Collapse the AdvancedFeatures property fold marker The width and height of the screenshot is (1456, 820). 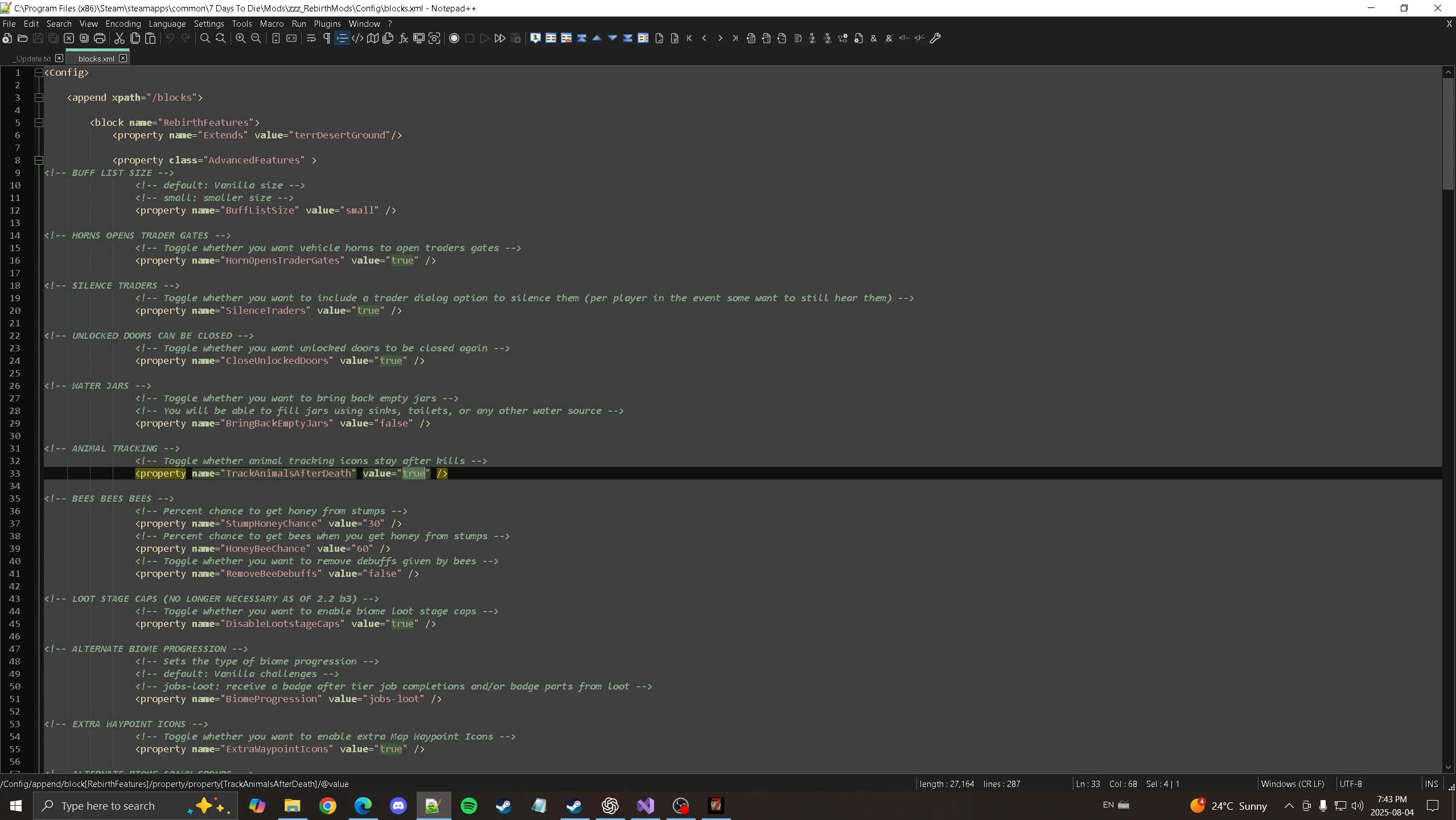(x=39, y=160)
